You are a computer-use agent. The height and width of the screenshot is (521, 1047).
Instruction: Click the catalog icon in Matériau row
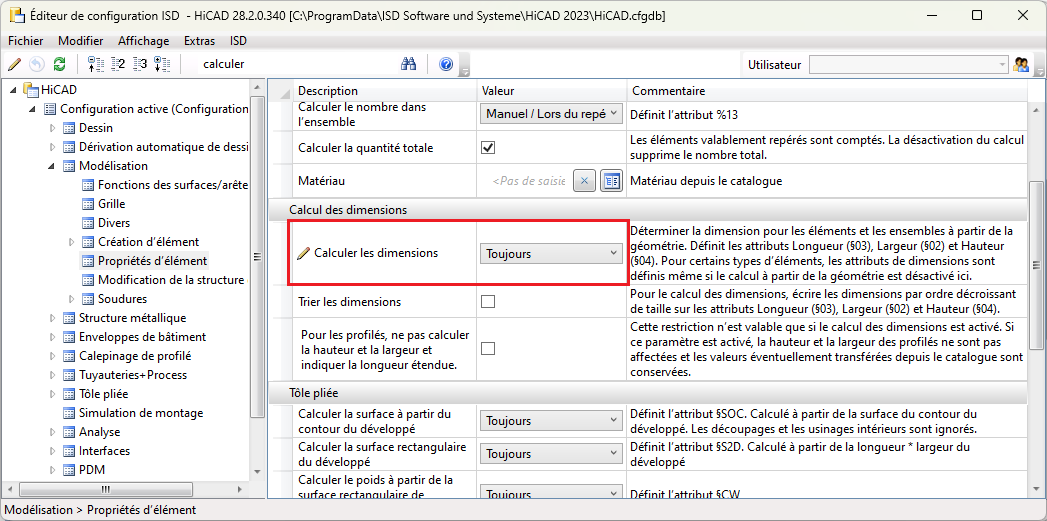point(611,181)
